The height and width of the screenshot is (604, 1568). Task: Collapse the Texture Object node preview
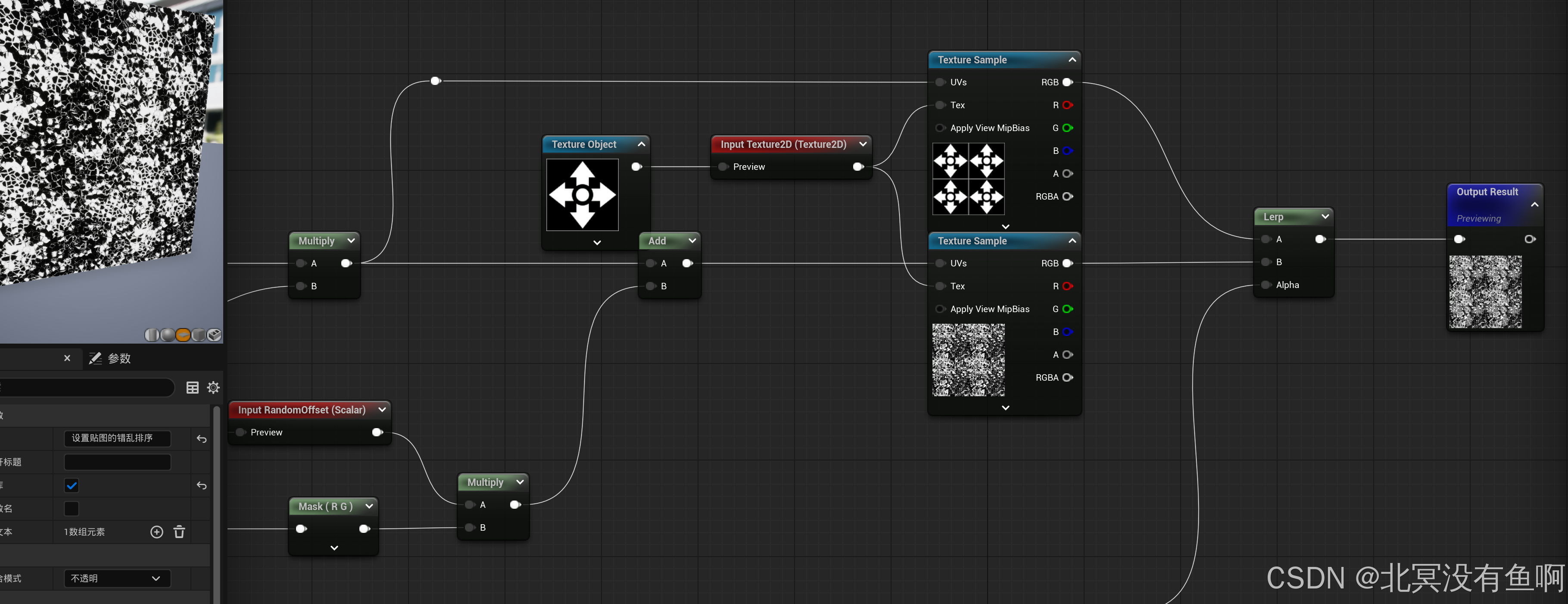[x=641, y=144]
